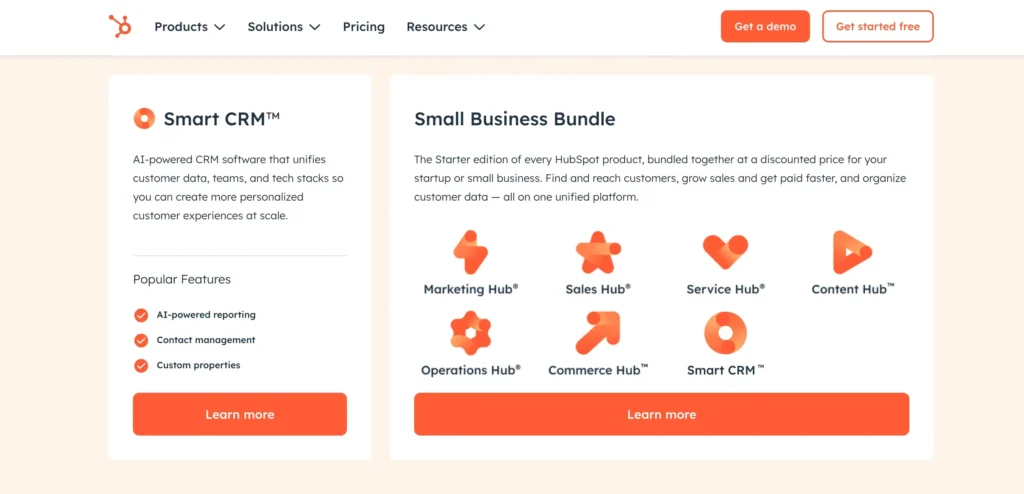Viewport: 1024px width, 494px height.
Task: Click the AI-powered reporting checkmark
Action: coord(141,315)
